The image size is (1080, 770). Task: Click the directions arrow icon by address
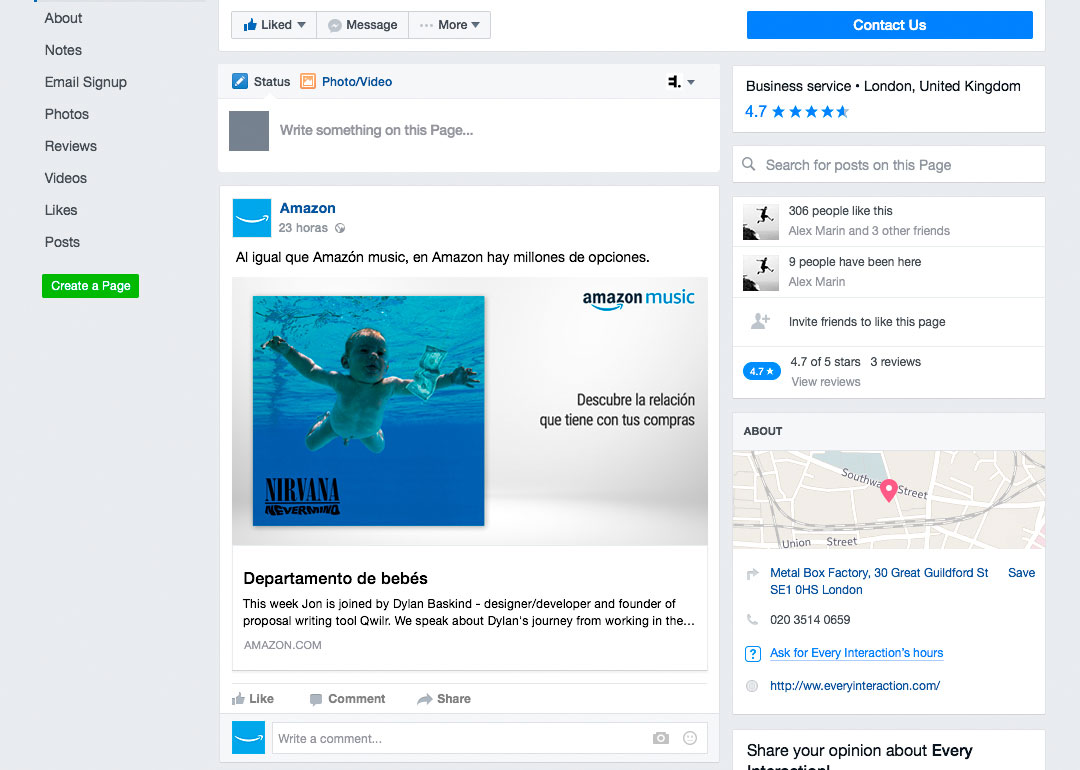tap(753, 573)
